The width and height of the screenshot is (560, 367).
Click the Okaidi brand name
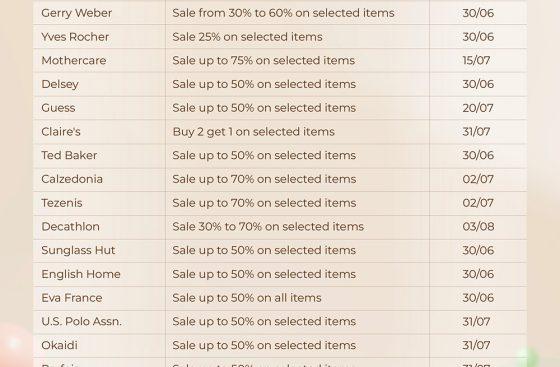point(59,345)
